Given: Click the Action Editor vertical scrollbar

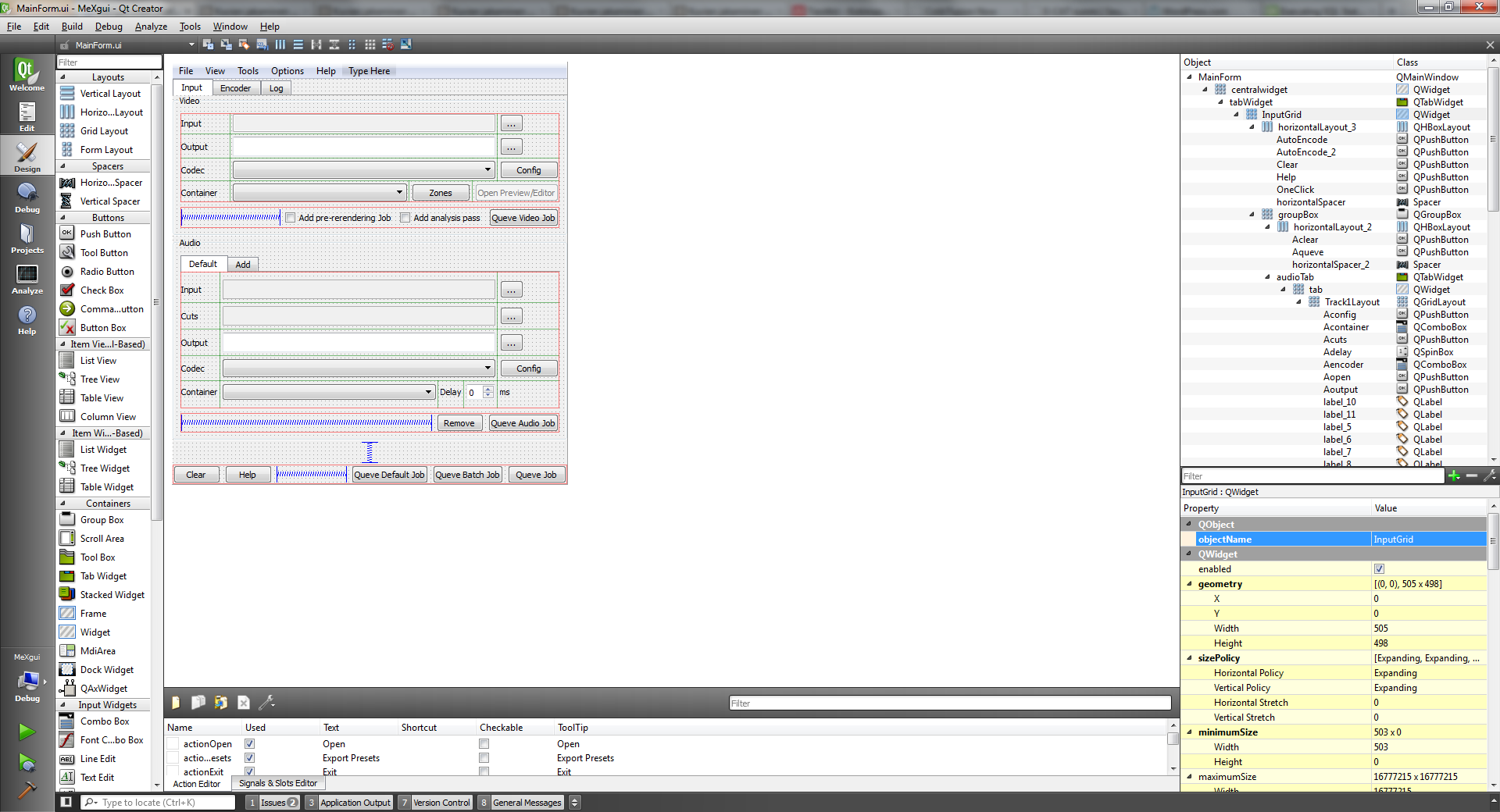Looking at the screenshot, I should click(x=1173, y=739).
